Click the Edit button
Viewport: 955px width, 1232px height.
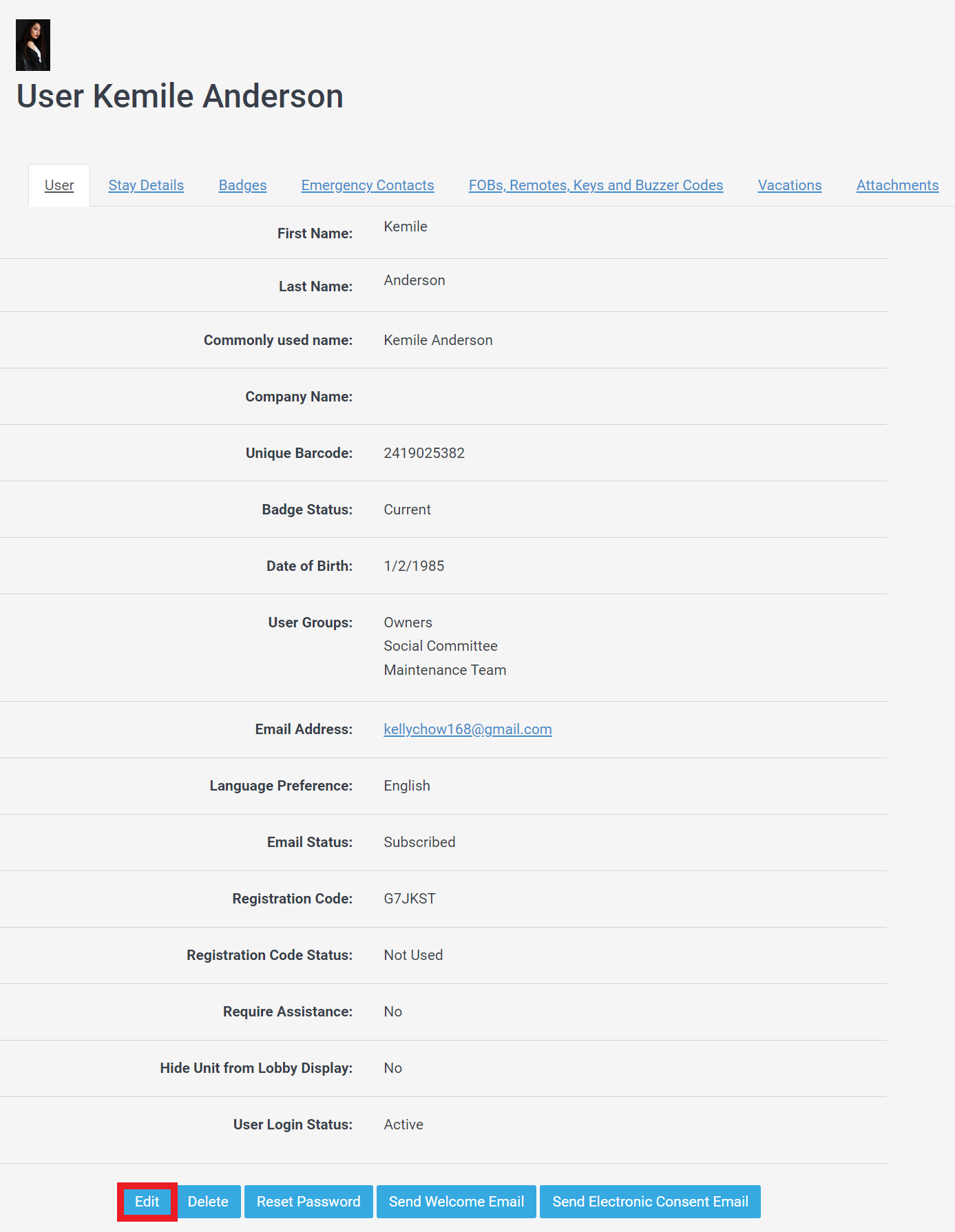pyautogui.click(x=147, y=1202)
